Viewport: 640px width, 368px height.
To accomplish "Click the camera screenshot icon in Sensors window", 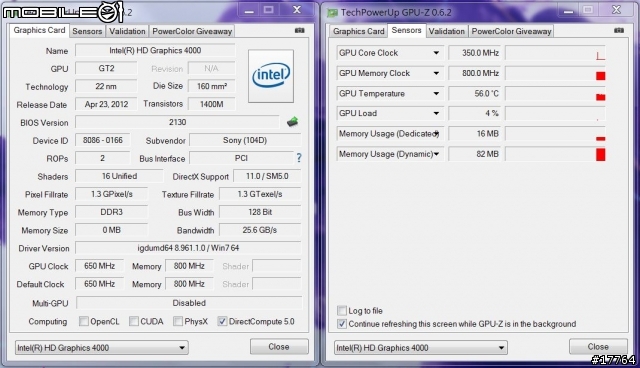I will click(x=619, y=30).
